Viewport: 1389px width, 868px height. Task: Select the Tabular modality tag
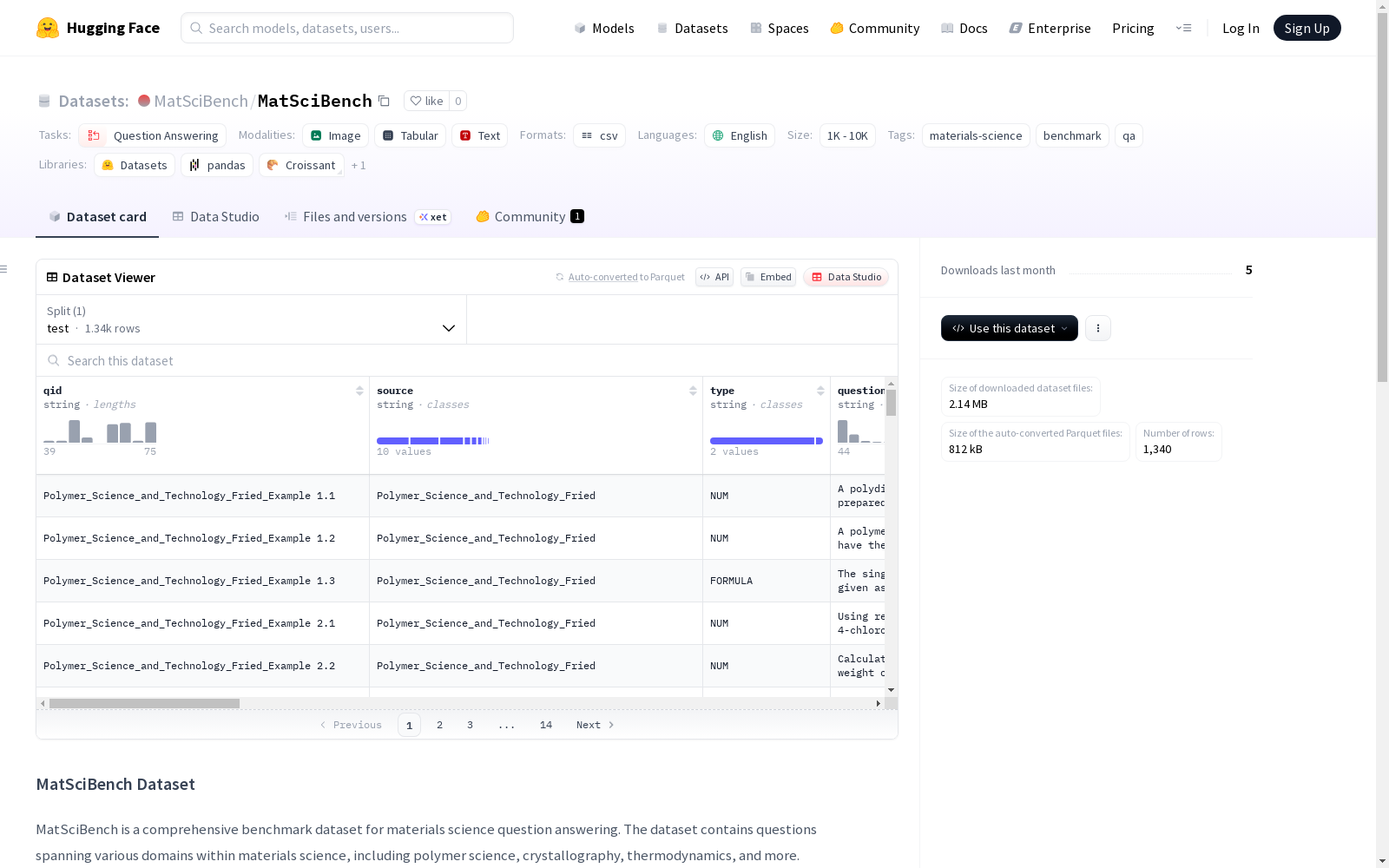[x=411, y=135]
